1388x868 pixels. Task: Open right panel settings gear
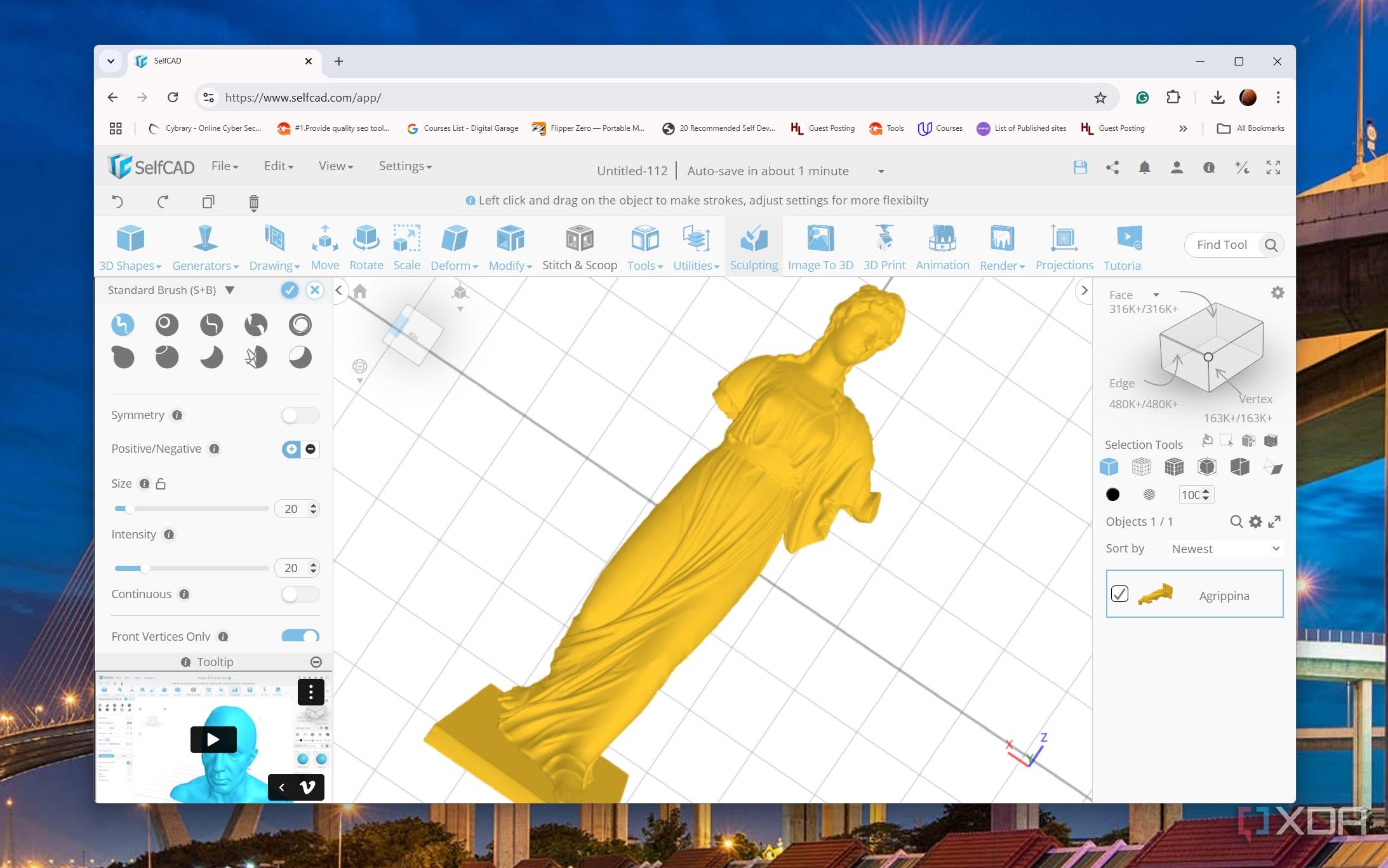coord(1278,293)
